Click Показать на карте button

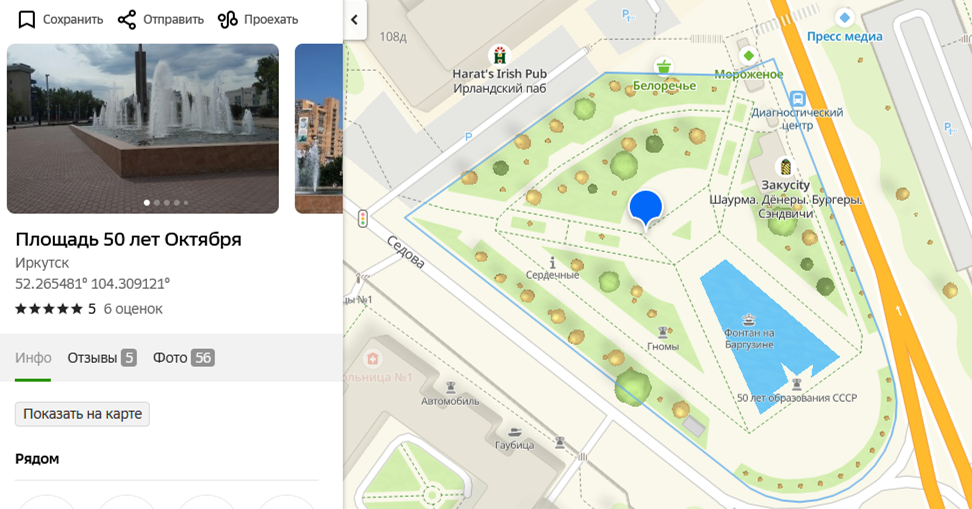(x=82, y=414)
